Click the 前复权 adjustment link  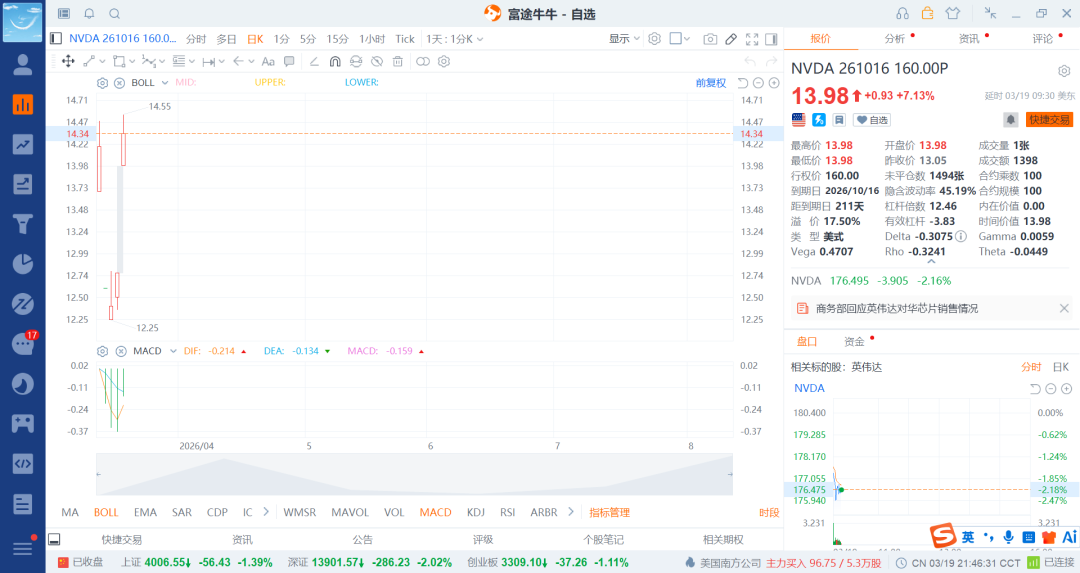click(711, 83)
